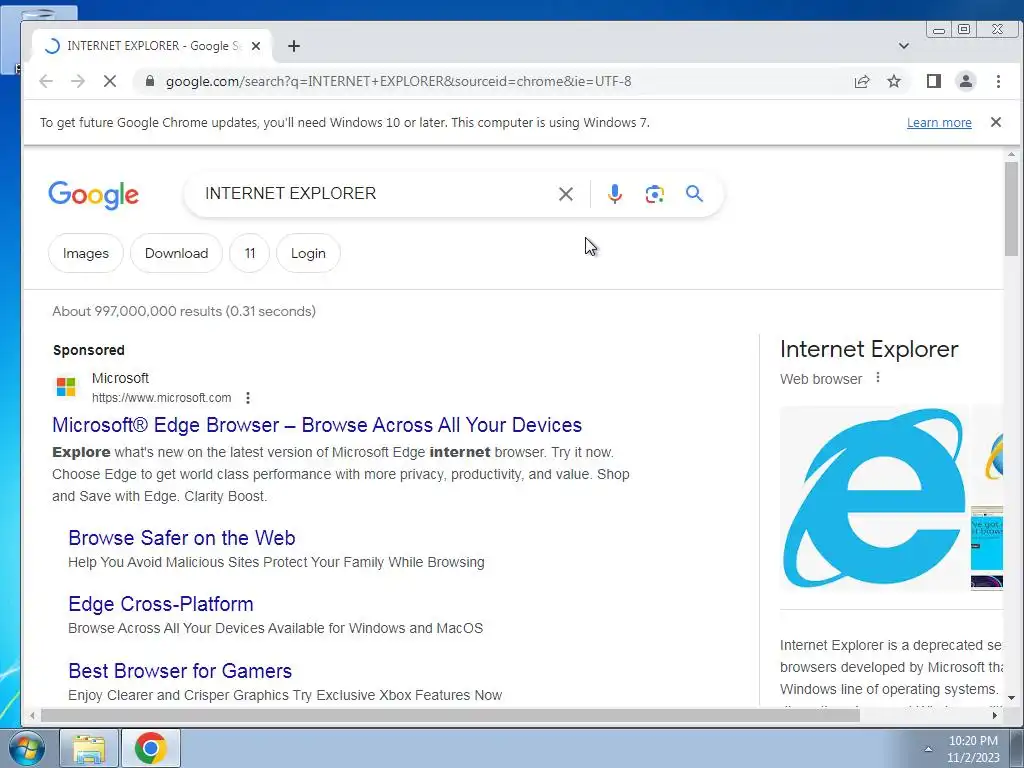Open Best Browser for Gamers link
Image resolution: width=1024 pixels, height=768 pixels.
(180, 671)
